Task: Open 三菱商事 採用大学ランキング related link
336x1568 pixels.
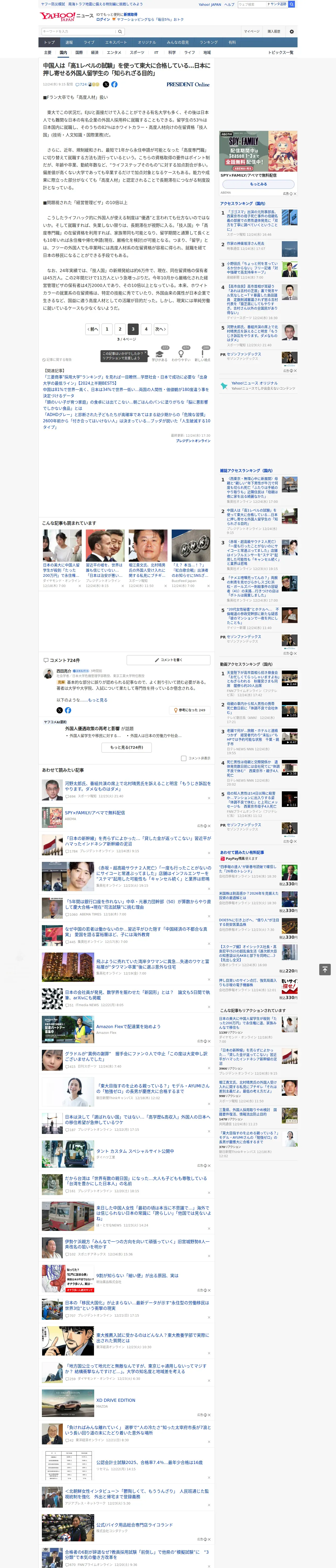Action: point(125,381)
